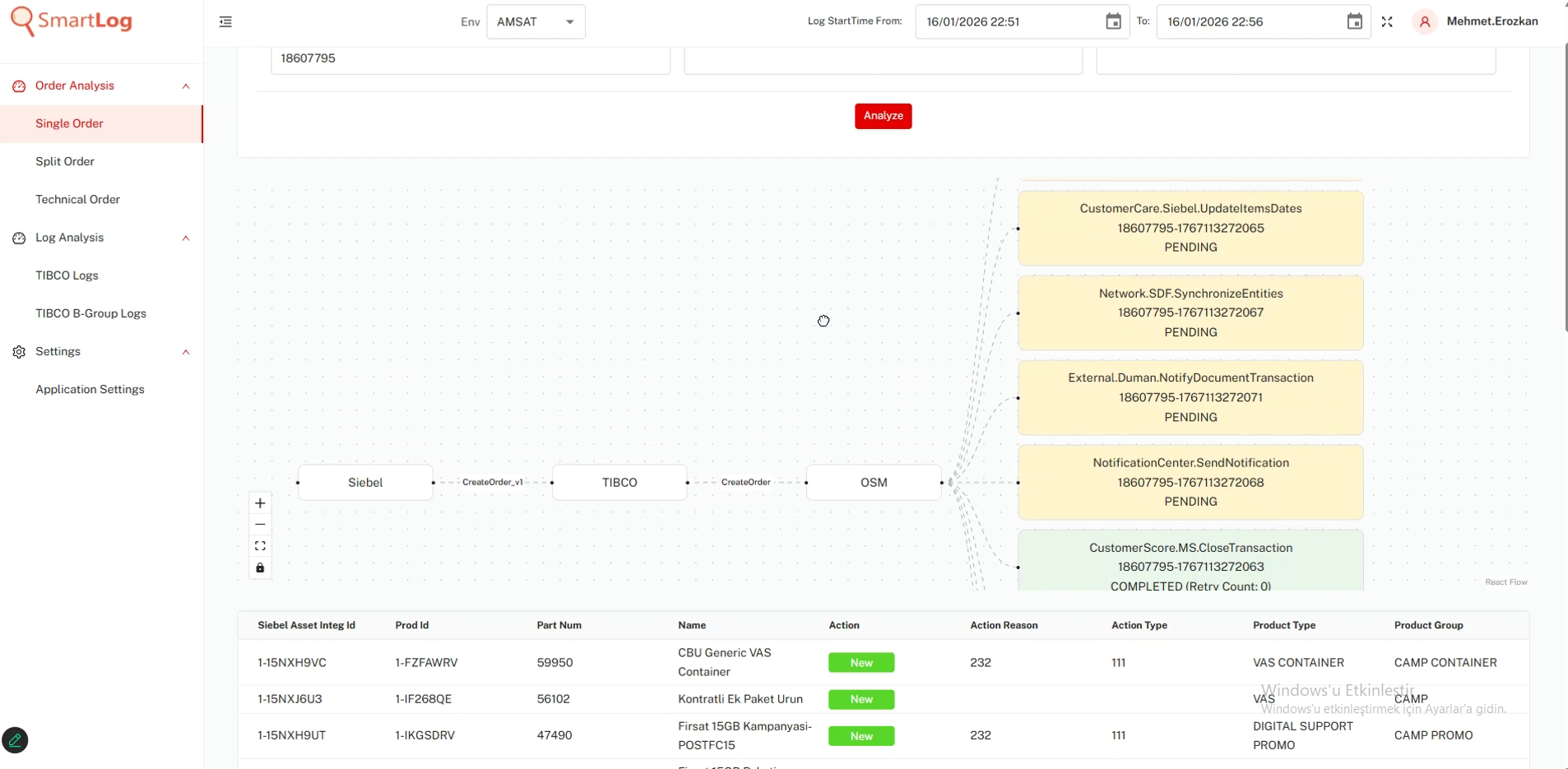Select the Network.SDF.SynchronizeEntities node
The width and height of the screenshot is (1568, 769).
pos(1190,313)
